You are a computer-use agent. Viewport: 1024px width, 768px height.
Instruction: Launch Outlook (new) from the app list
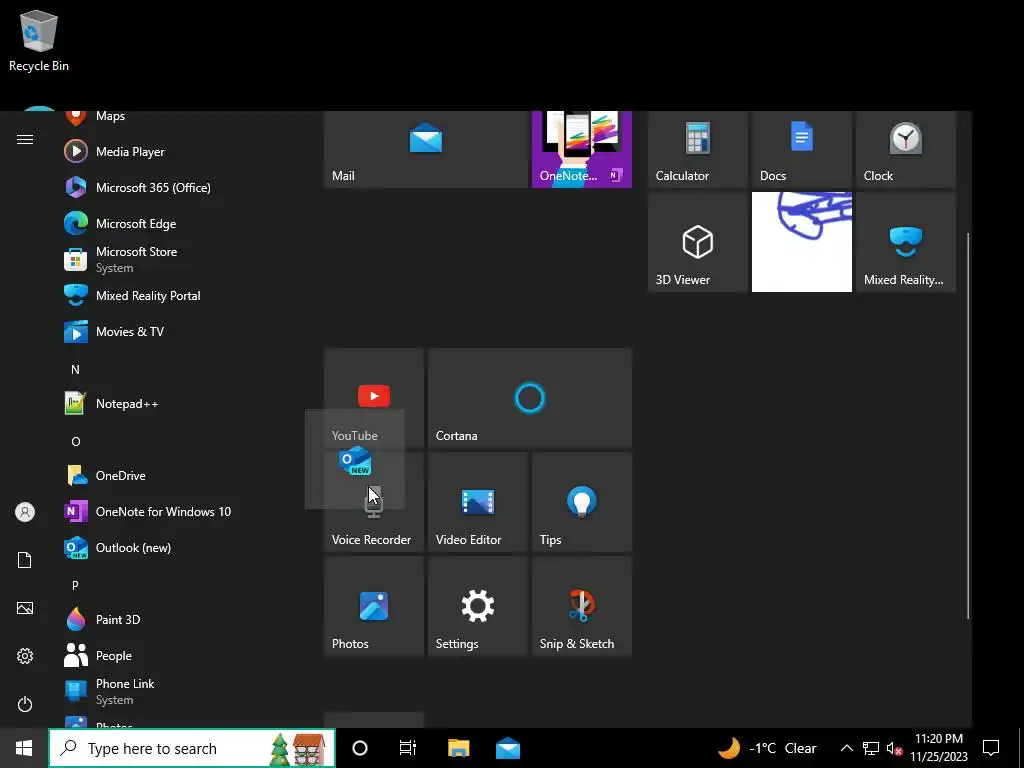(x=176, y=547)
